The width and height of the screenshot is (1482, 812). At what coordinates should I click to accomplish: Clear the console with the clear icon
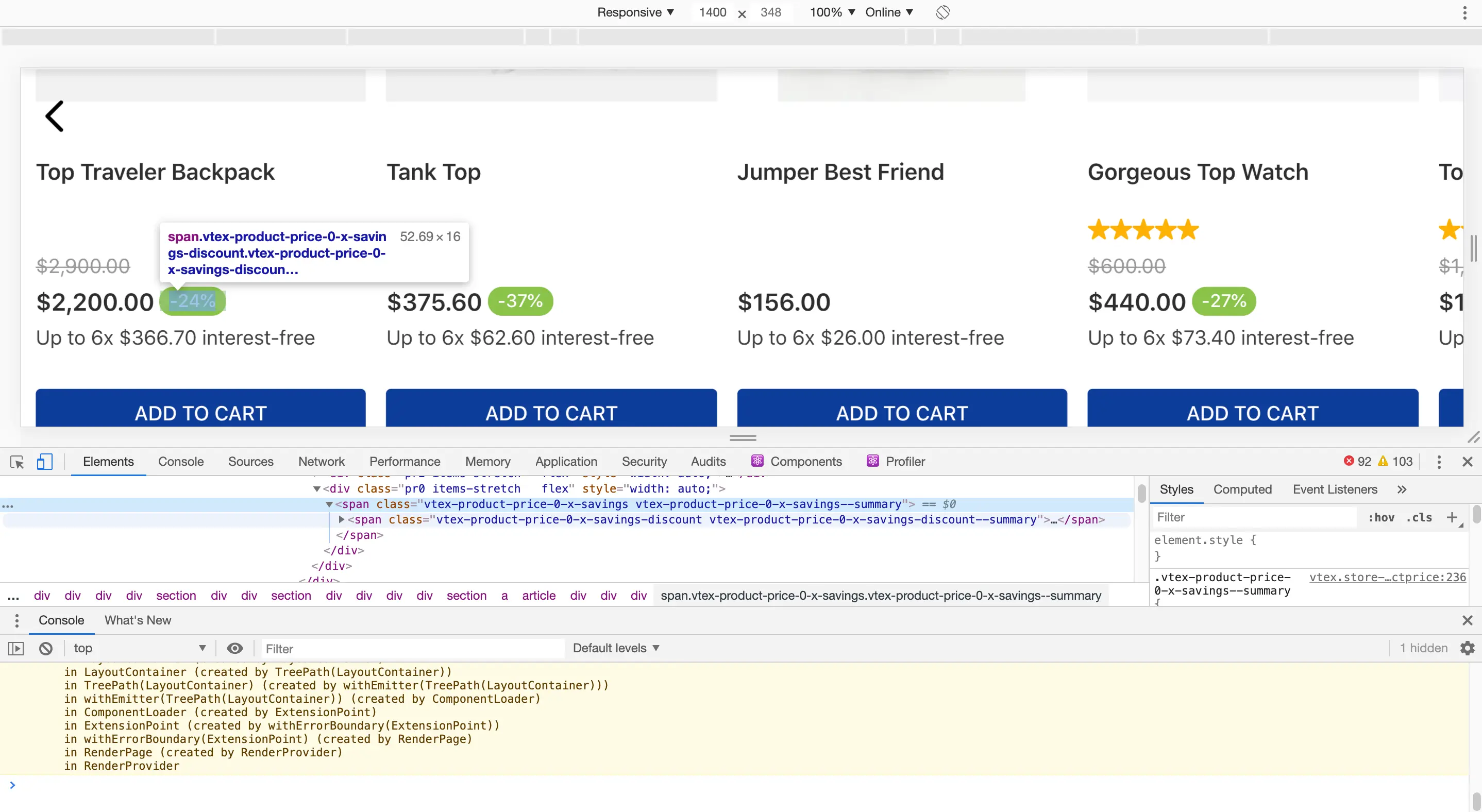pos(45,648)
